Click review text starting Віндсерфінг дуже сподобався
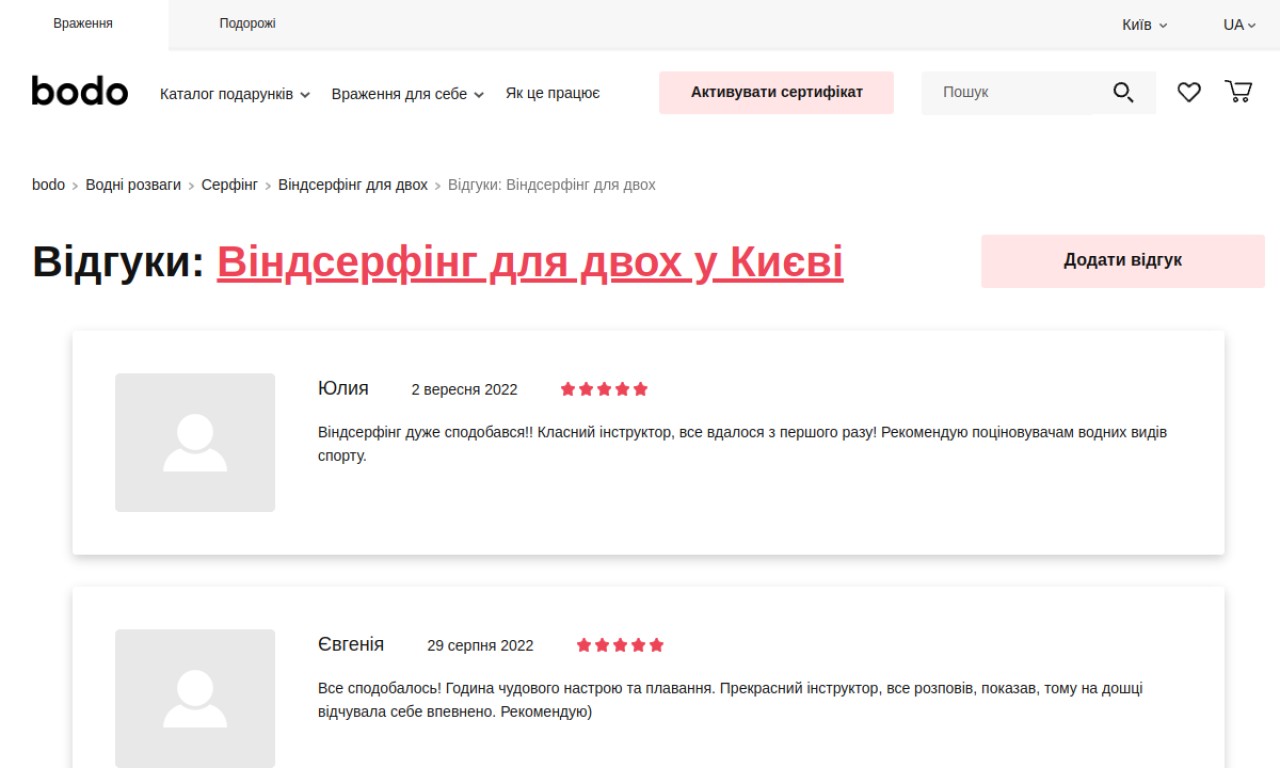 click(742, 444)
